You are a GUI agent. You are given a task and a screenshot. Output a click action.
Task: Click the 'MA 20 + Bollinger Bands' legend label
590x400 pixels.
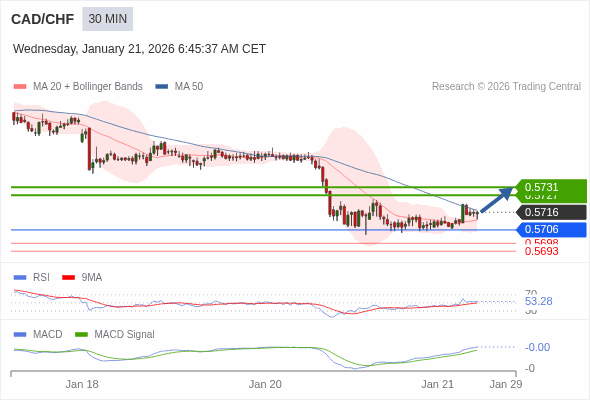[88, 87]
